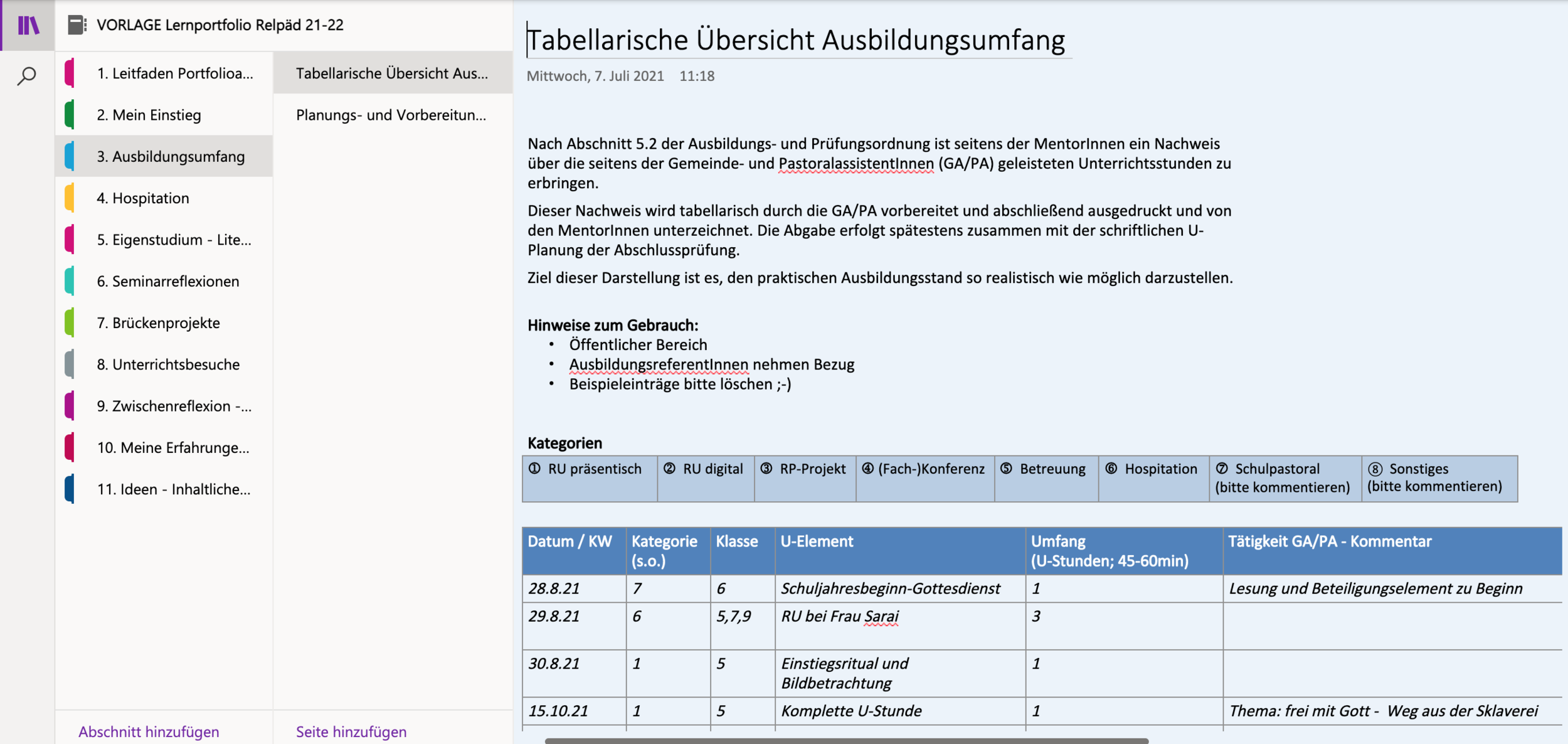Click into the page title field
Image resolution: width=1568 pixels, height=744 pixels.
795,40
